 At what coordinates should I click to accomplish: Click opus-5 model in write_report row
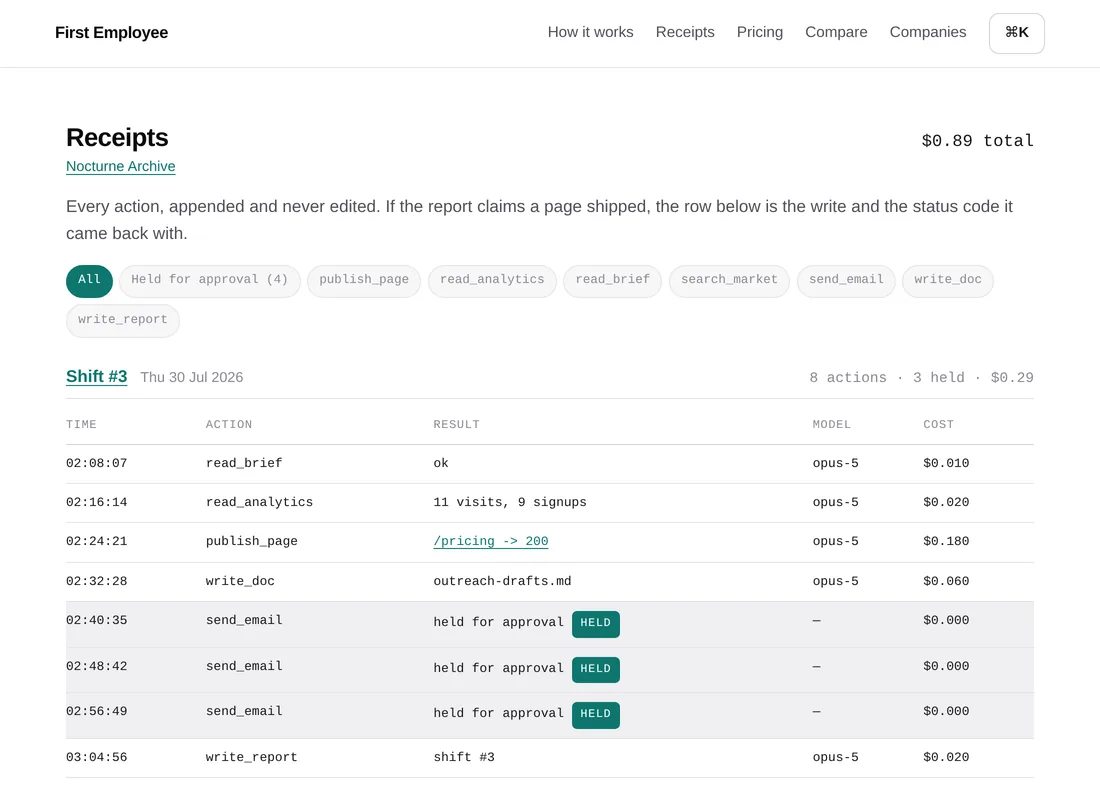tap(836, 757)
